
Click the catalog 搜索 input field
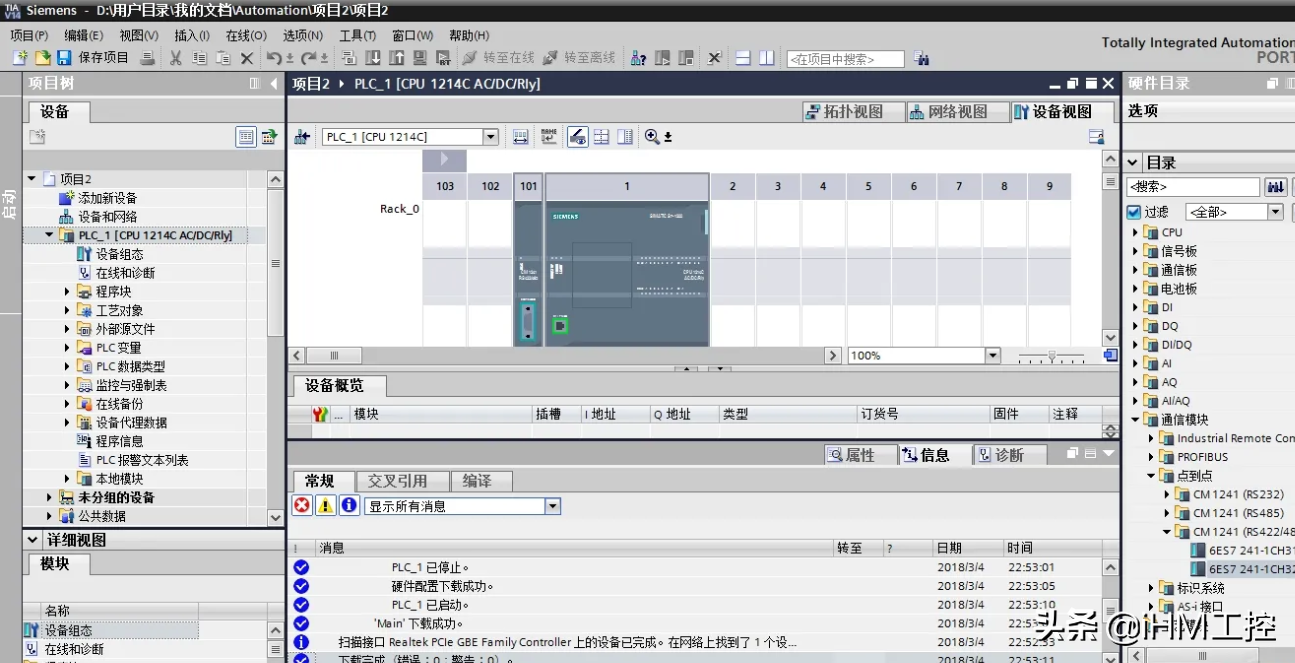point(1193,187)
